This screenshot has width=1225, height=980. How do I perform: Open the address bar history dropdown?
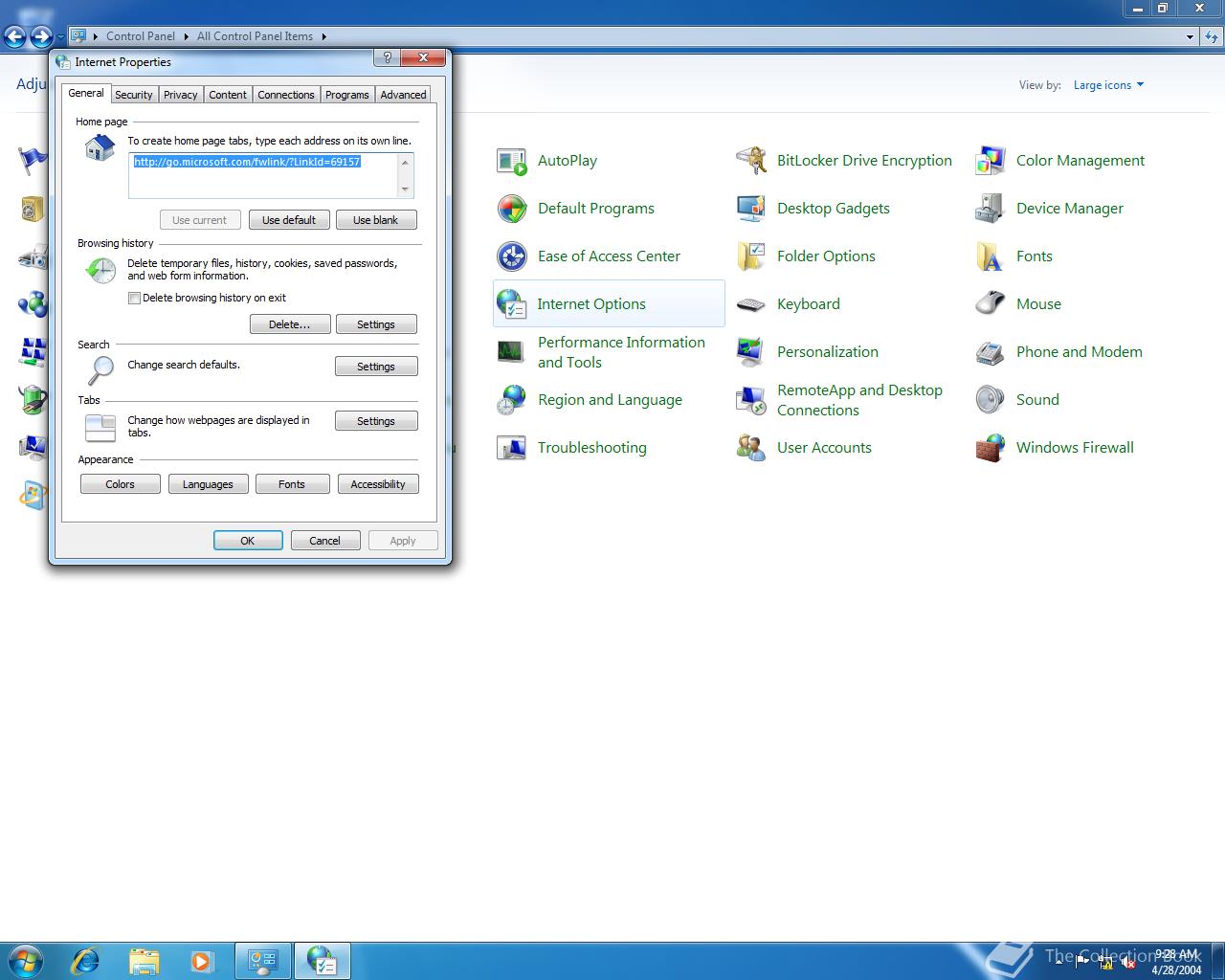tap(1190, 37)
